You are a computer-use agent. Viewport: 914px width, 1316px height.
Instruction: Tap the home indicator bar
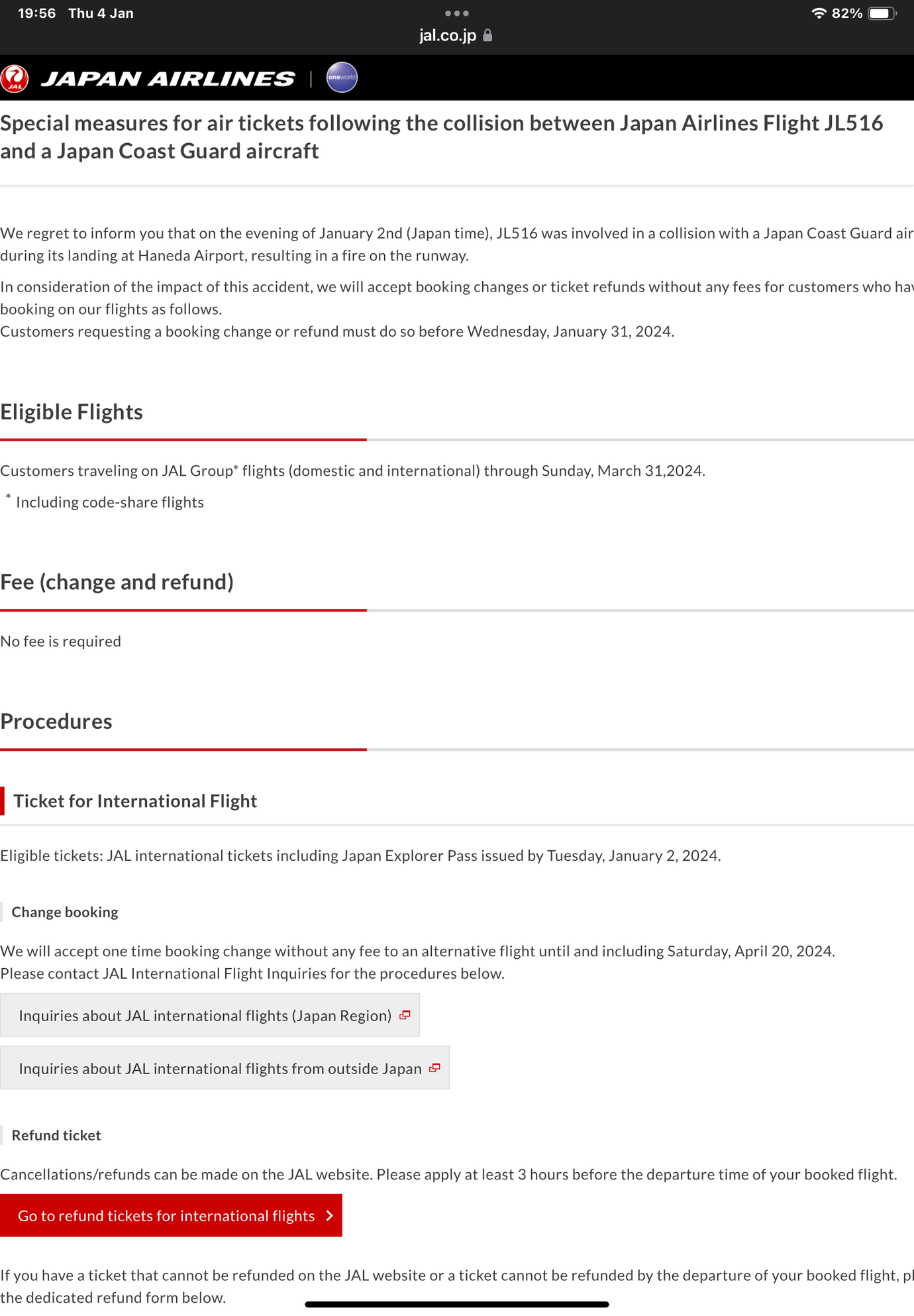point(457,1305)
